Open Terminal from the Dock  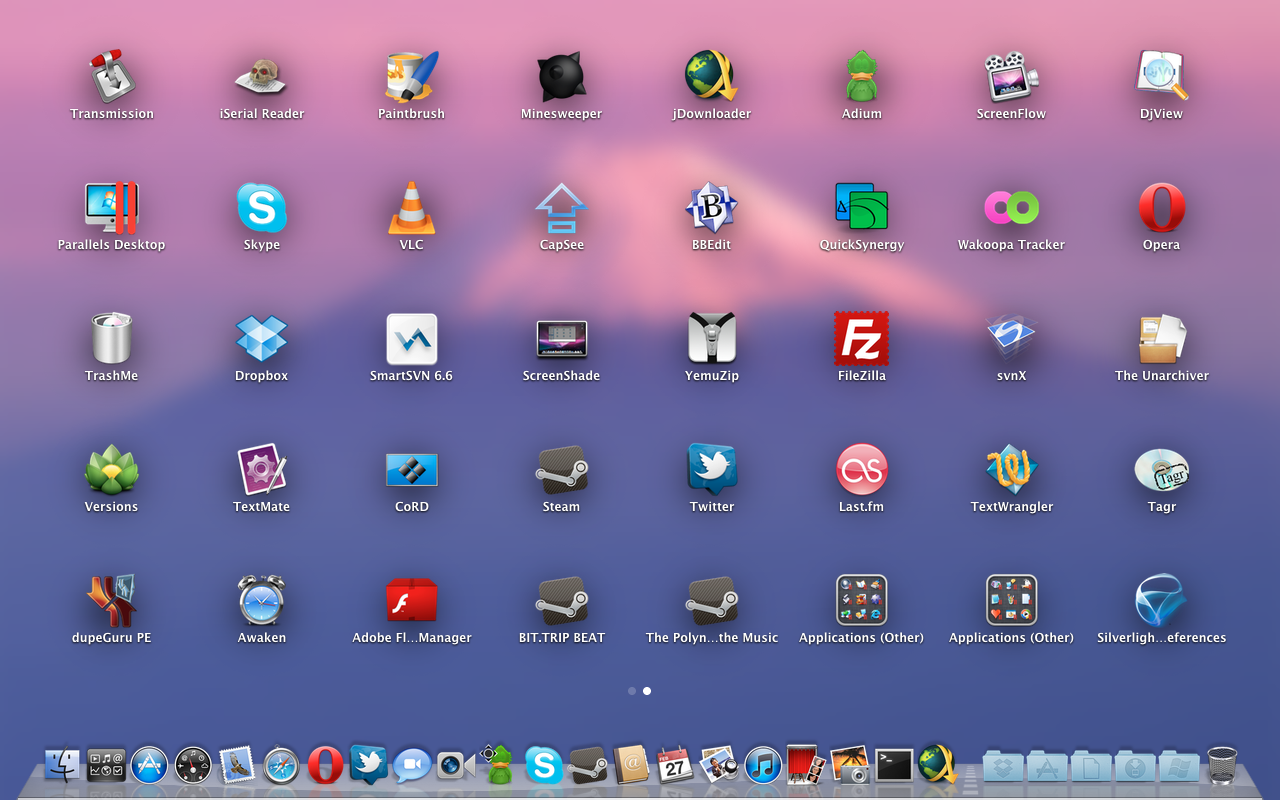tap(894, 765)
